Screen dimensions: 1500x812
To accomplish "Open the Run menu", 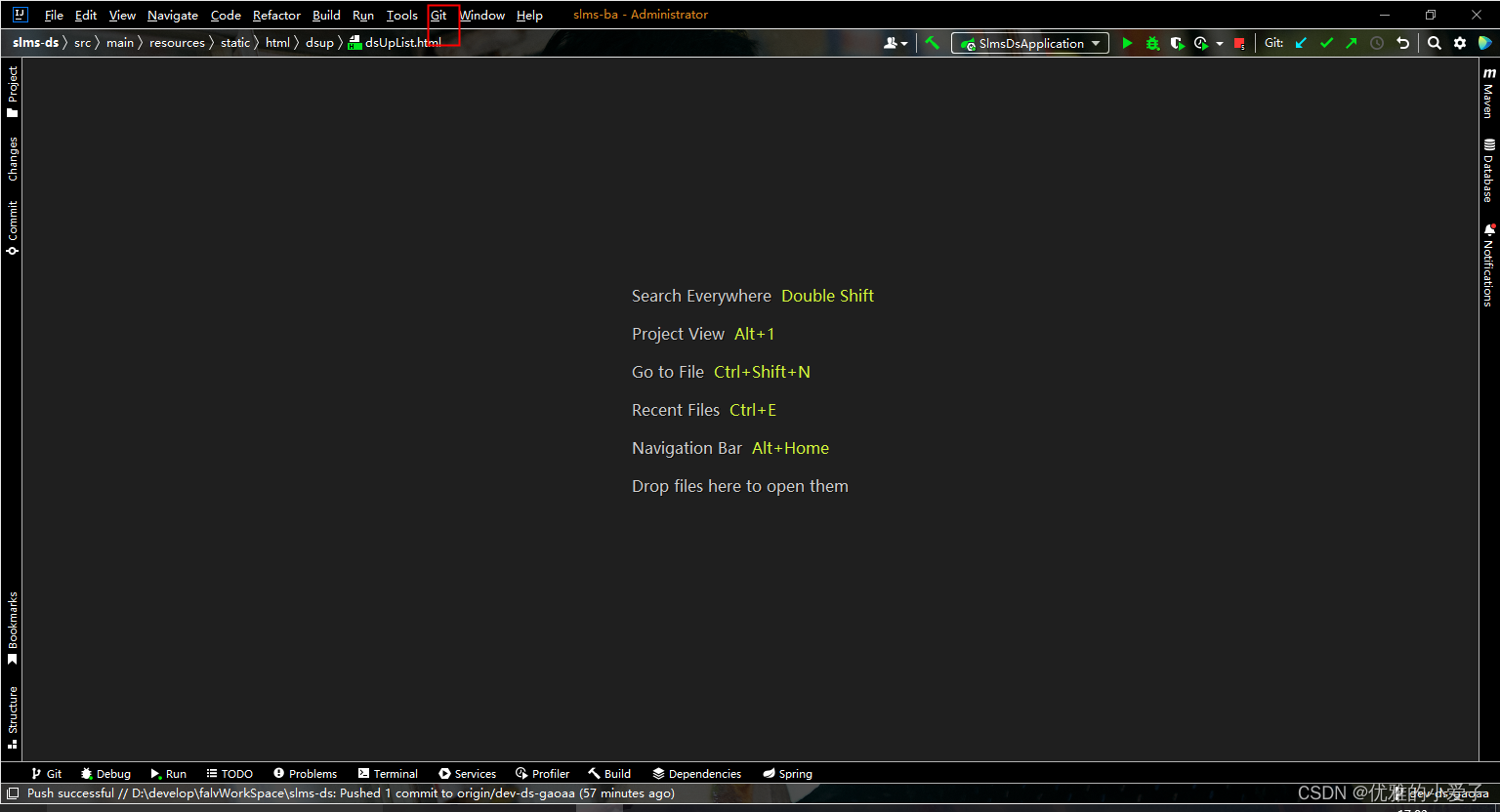I will coord(363,15).
